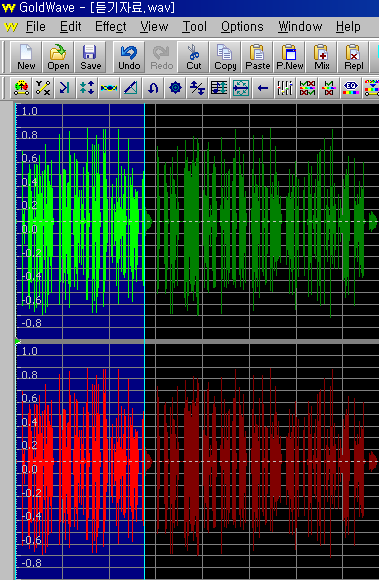This screenshot has height=580, width=379.
Task: Open the Edit menu
Action: point(71,27)
